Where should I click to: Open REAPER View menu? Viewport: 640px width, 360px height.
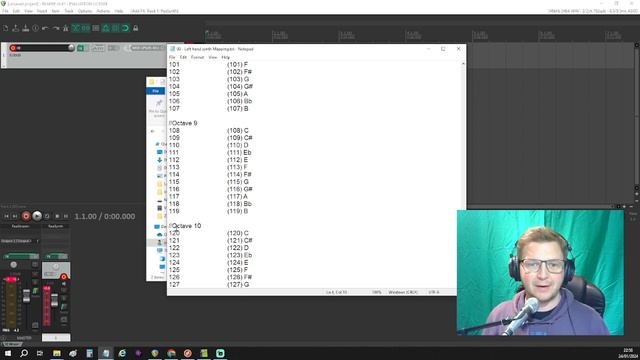point(28,11)
